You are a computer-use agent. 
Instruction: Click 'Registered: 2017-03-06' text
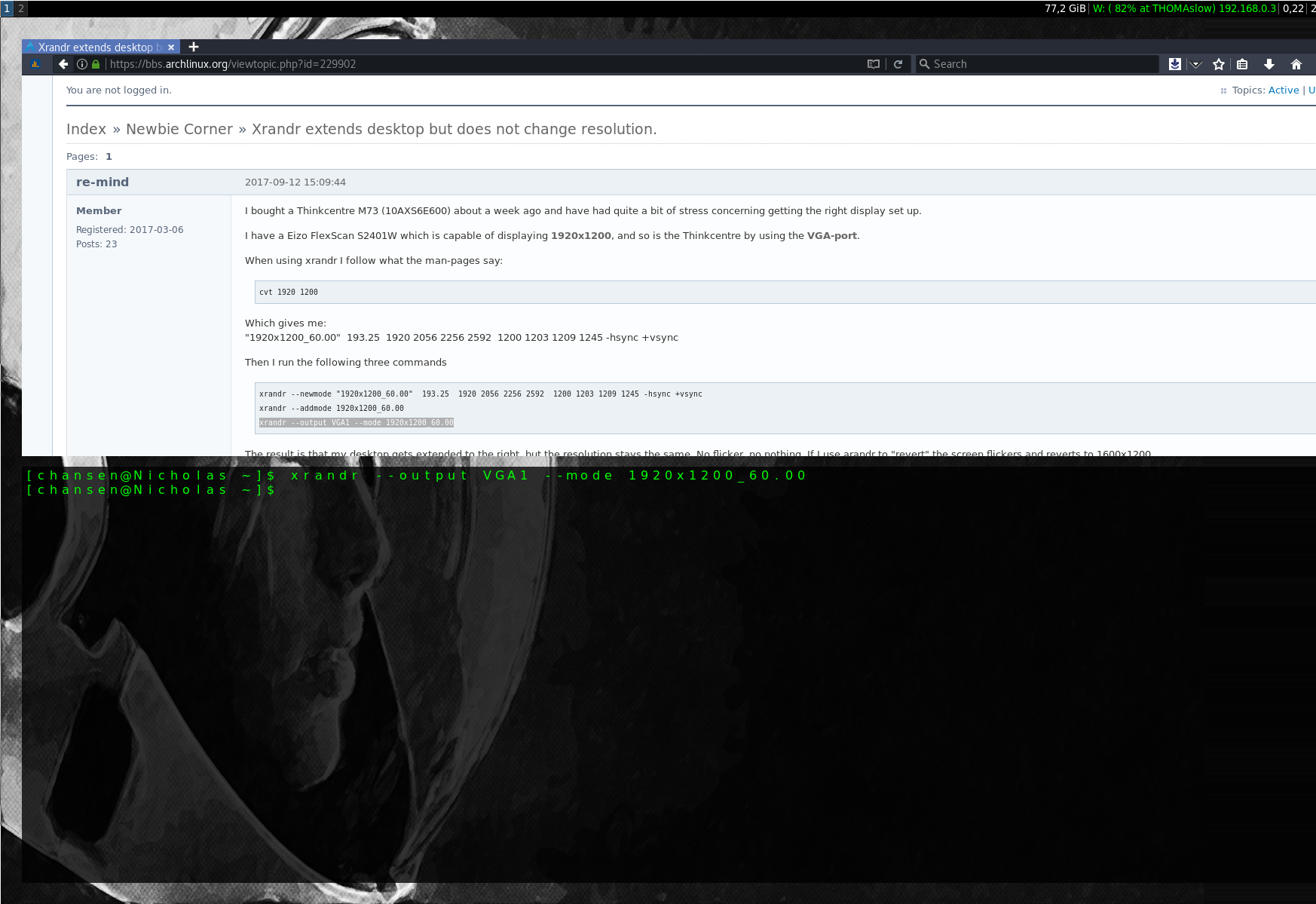pos(130,229)
